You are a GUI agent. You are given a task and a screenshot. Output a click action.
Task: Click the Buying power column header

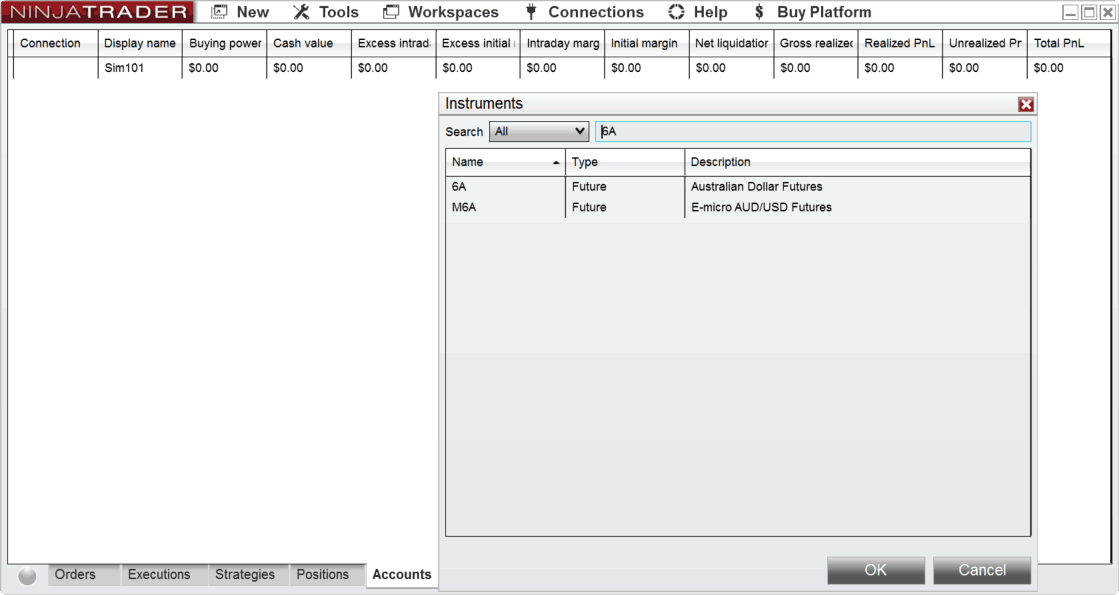pyautogui.click(x=224, y=44)
